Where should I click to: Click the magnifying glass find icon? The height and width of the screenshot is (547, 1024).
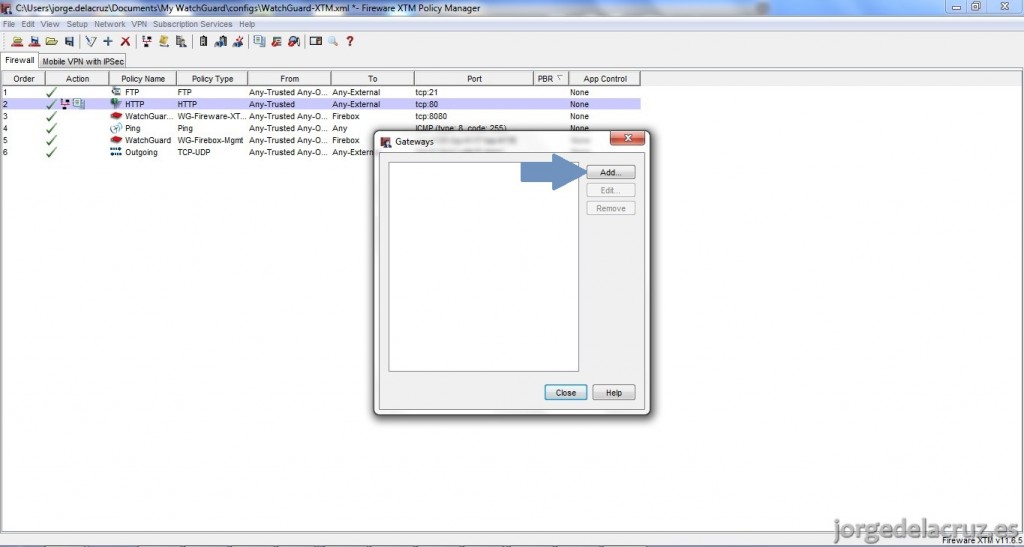pos(333,41)
